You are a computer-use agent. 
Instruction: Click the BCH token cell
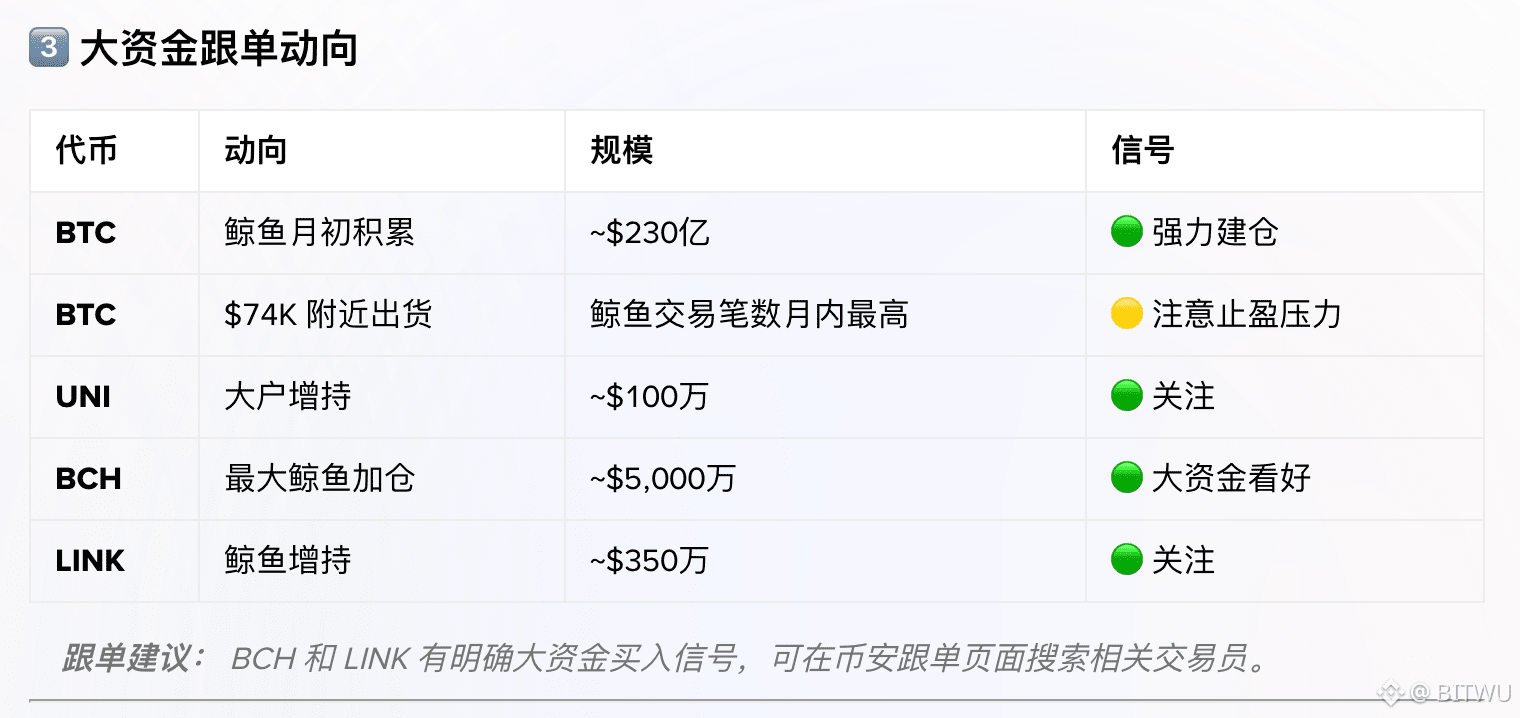click(88, 478)
